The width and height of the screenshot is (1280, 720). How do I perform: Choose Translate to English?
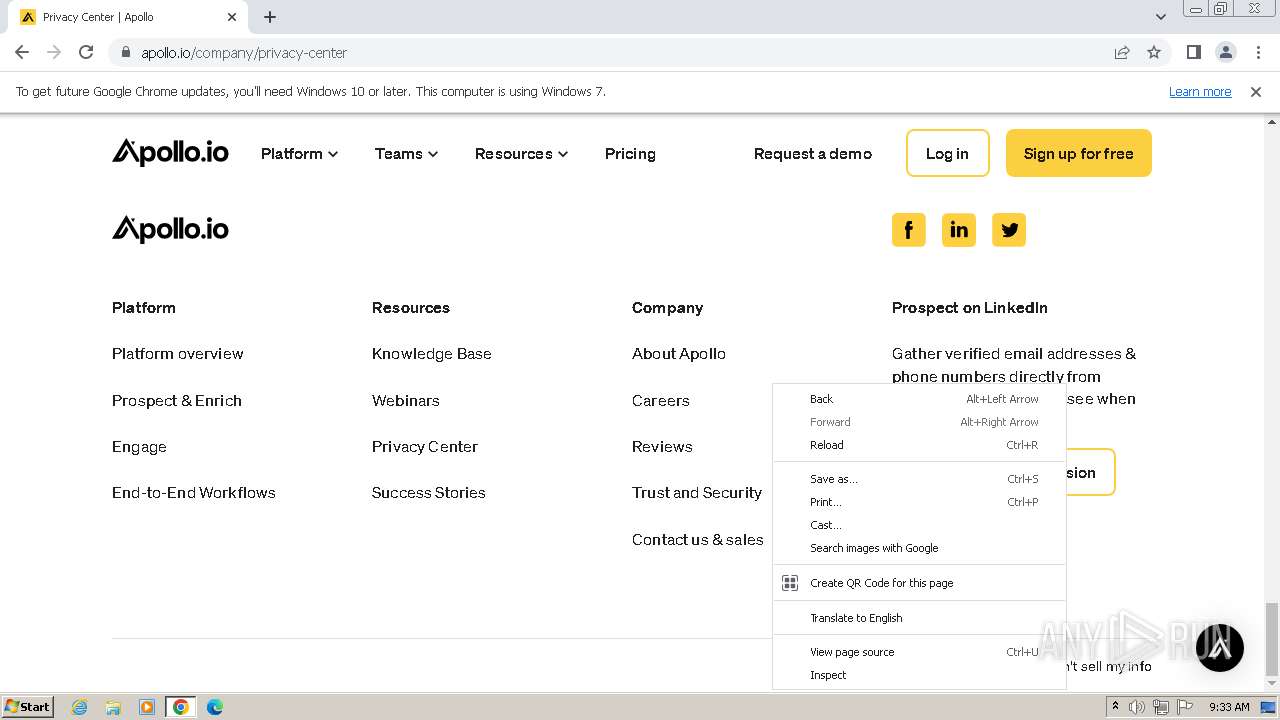pos(919,618)
